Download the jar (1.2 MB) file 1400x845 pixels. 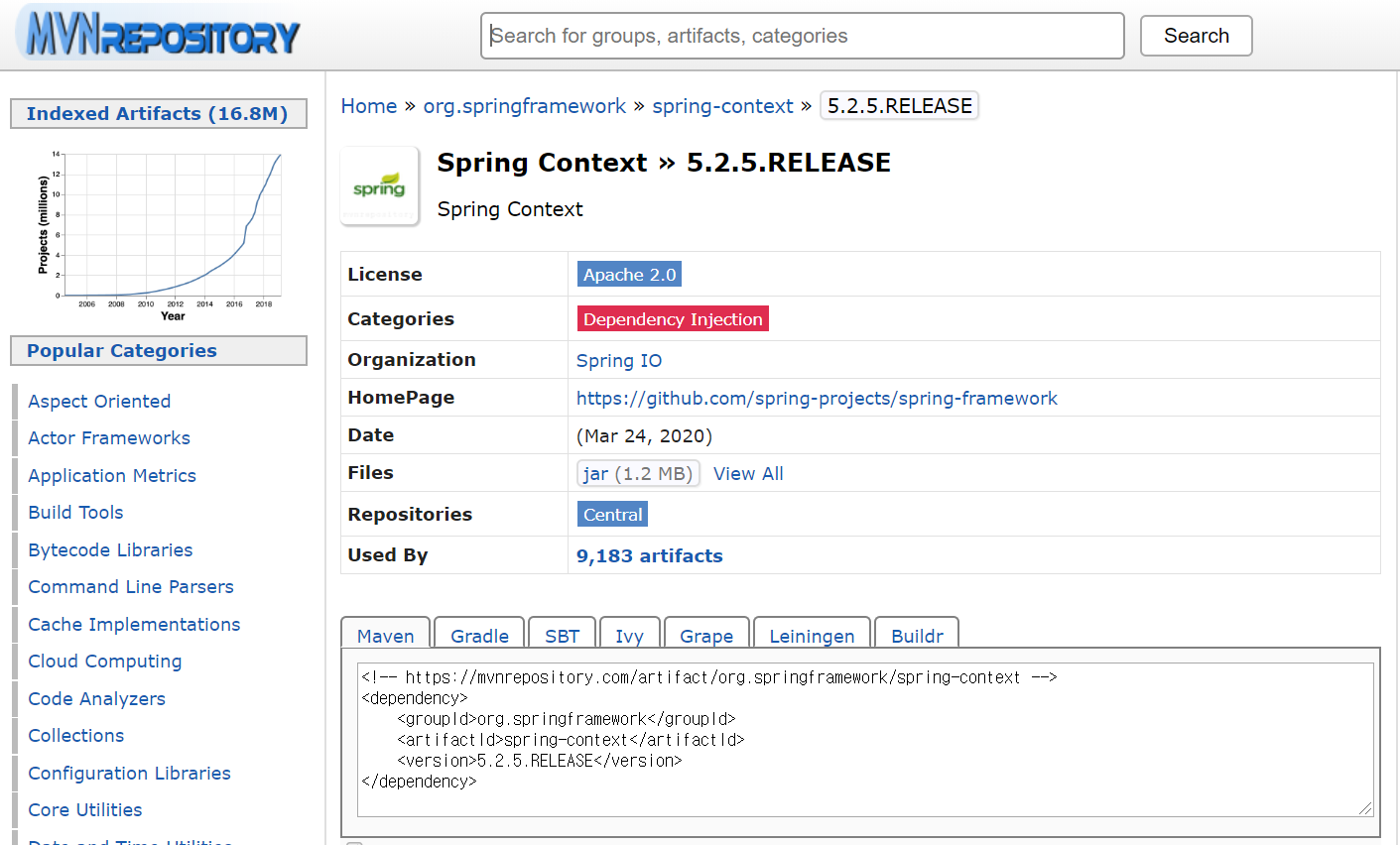point(638,474)
